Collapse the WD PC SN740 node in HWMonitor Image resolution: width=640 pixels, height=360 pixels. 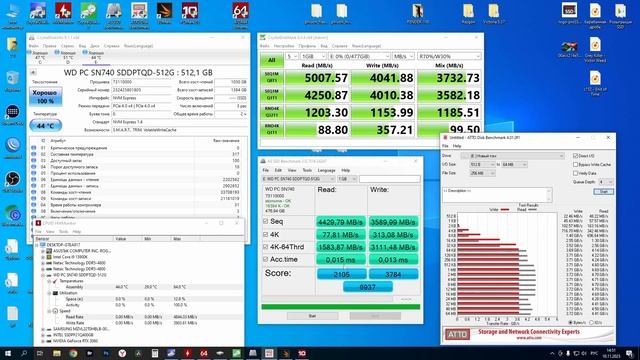coord(43,275)
